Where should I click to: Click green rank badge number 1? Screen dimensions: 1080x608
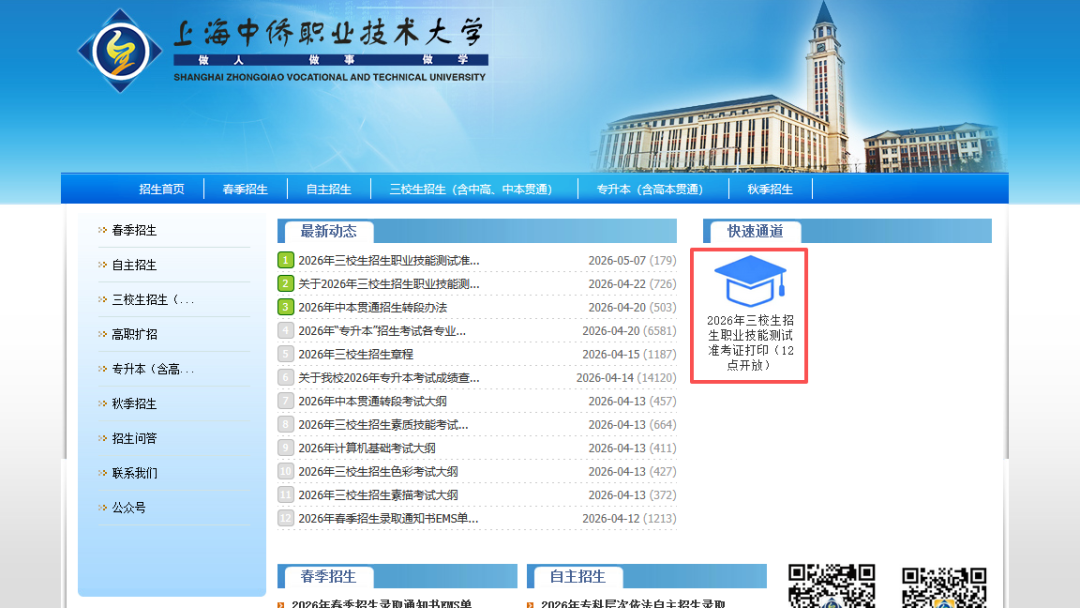[285, 260]
